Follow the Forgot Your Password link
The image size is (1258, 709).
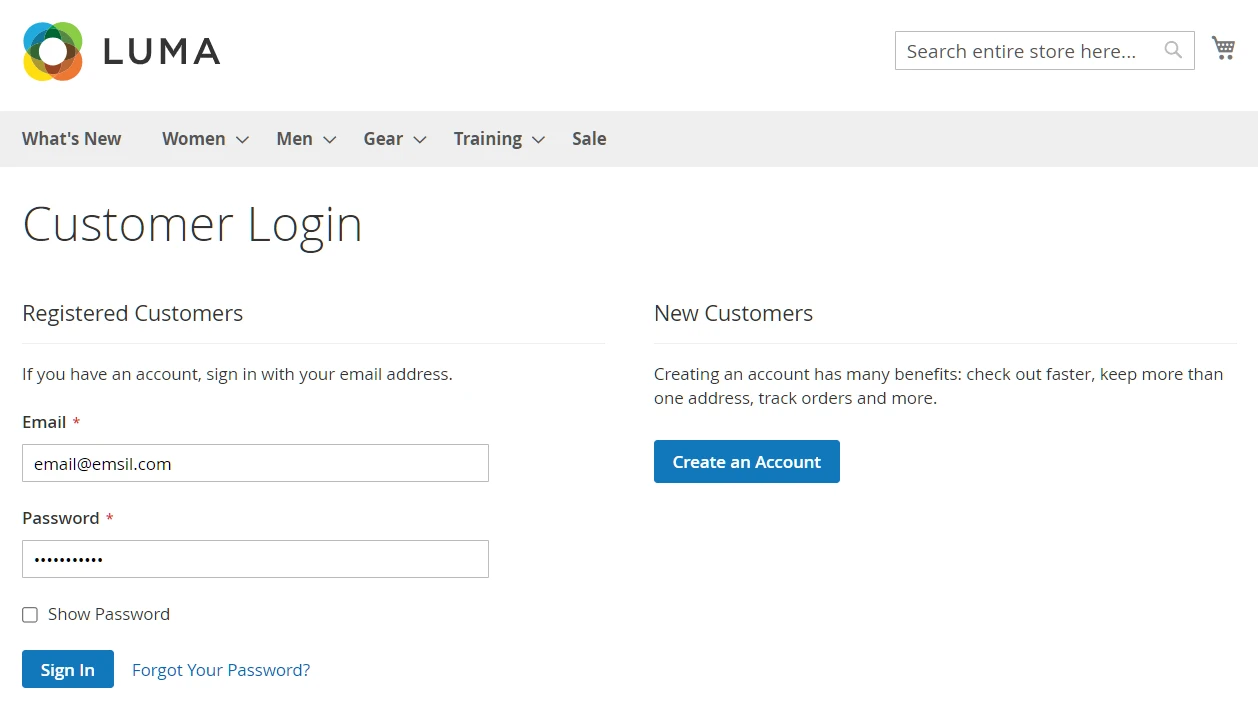221,670
